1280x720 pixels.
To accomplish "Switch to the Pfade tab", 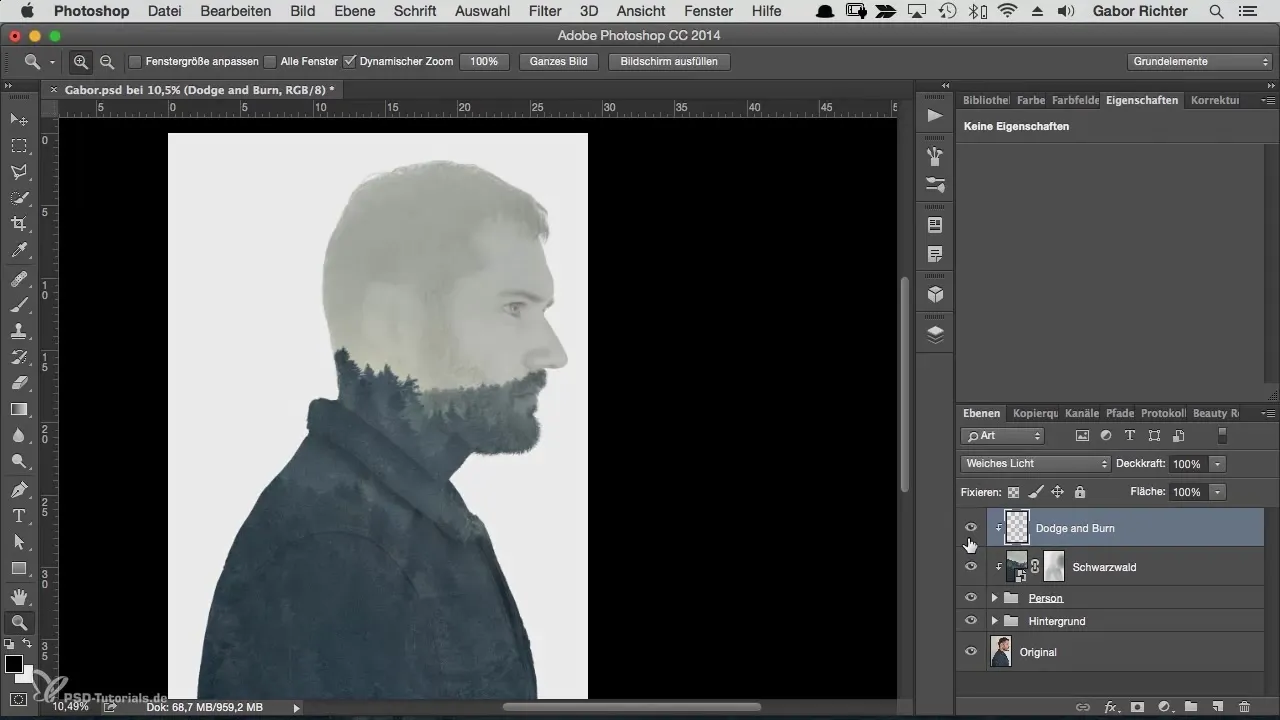I will coord(1120,413).
